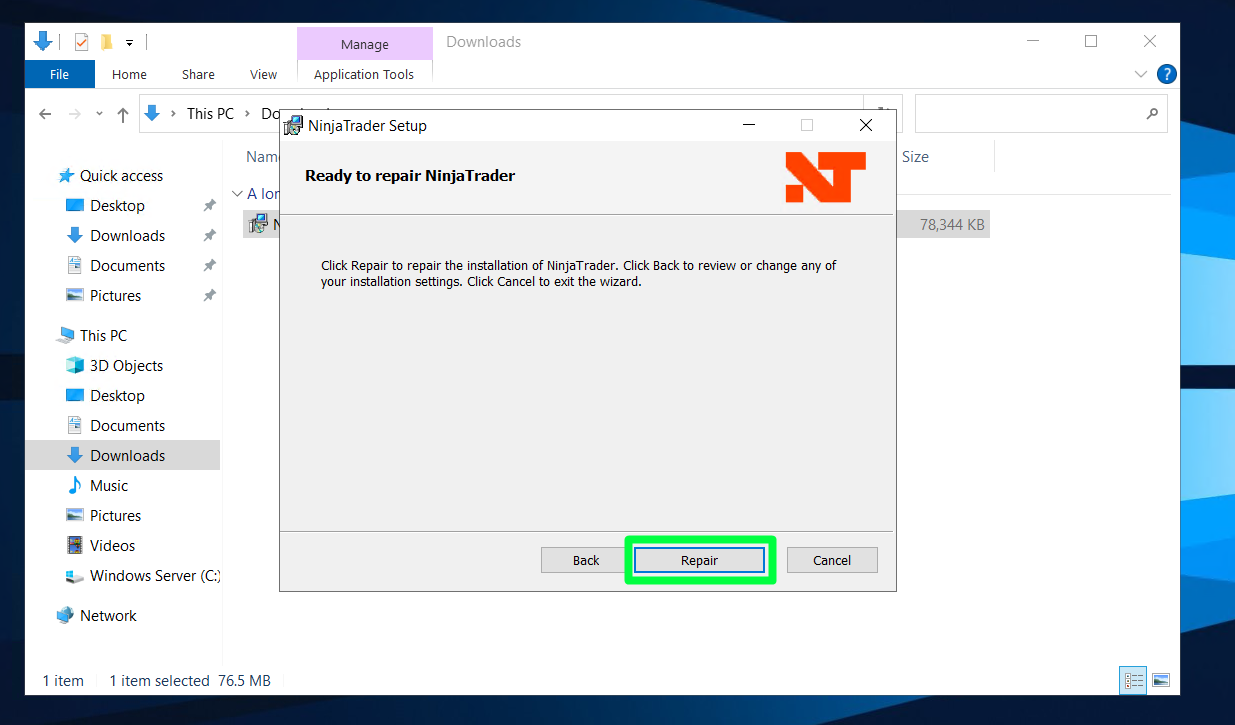The height and width of the screenshot is (725, 1235).
Task: Switch to large icons view button
Action: [x=1160, y=680]
